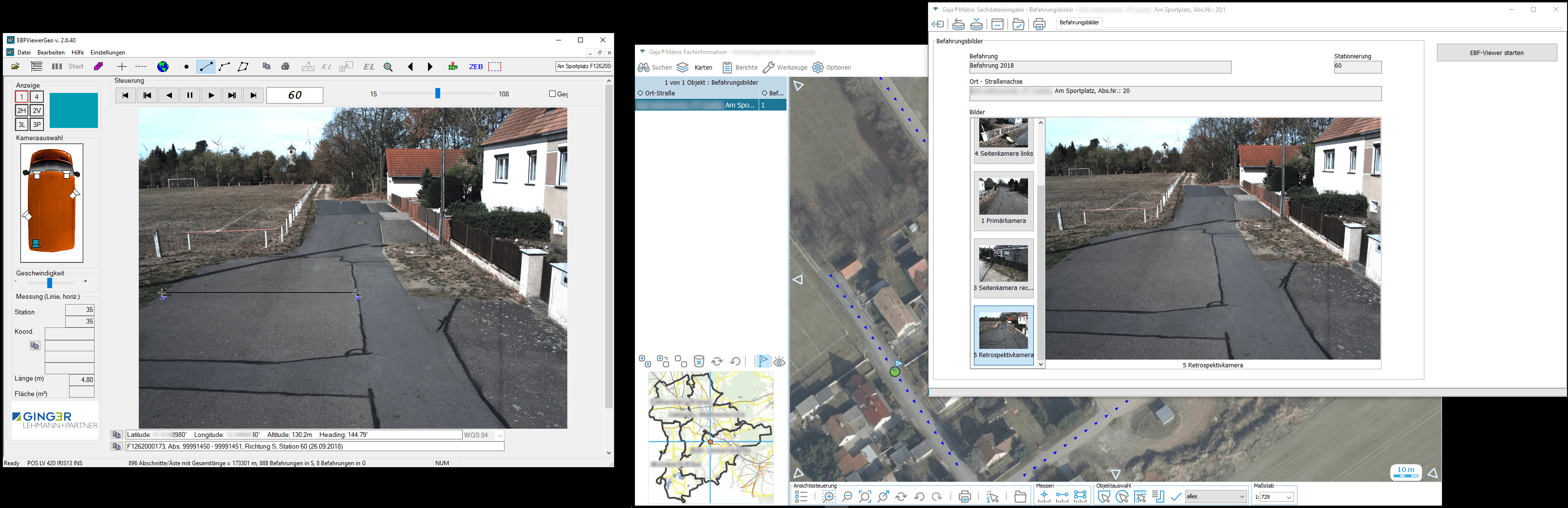The width and height of the screenshot is (1568, 508).
Task: Click the EBF-Viewer starten button
Action: [1496, 53]
